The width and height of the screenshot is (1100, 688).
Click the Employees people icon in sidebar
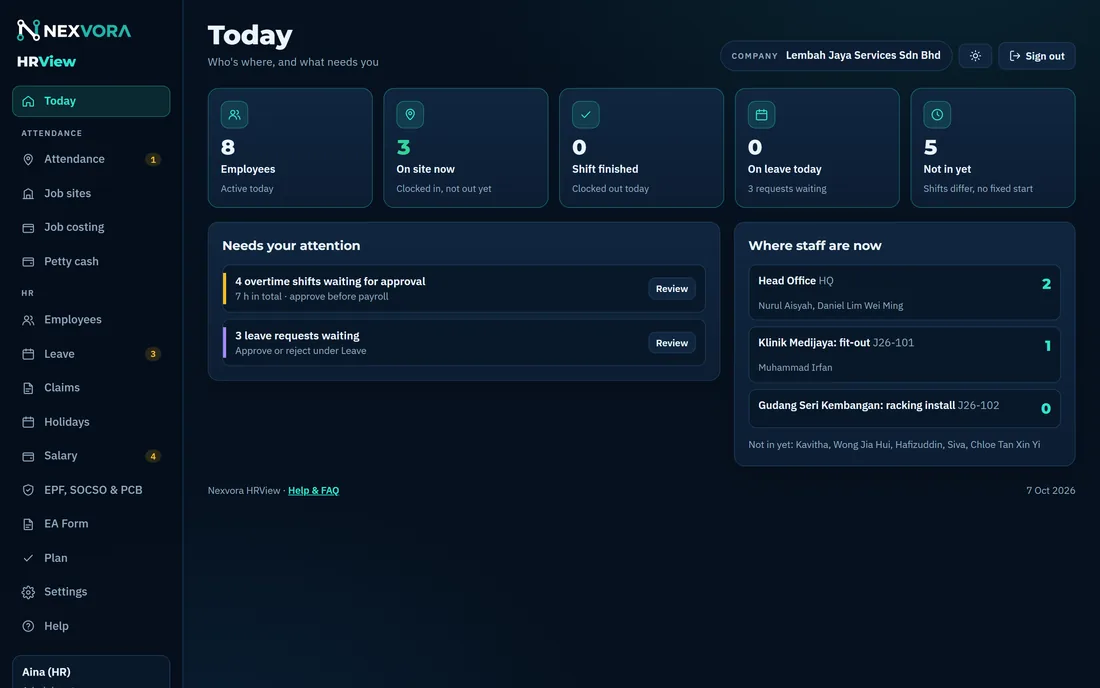click(28, 320)
